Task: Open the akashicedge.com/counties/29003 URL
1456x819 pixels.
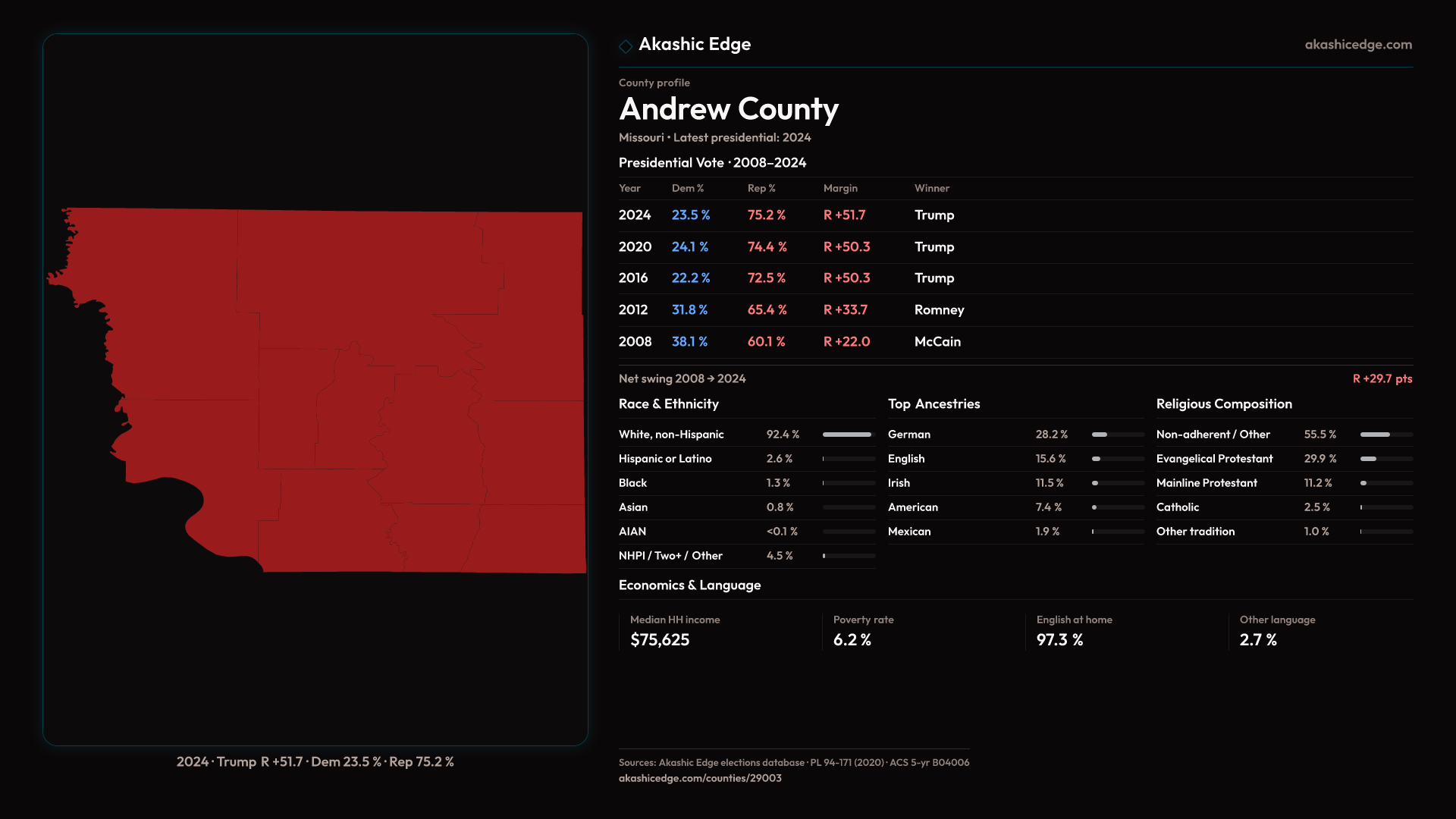Action: 699,778
